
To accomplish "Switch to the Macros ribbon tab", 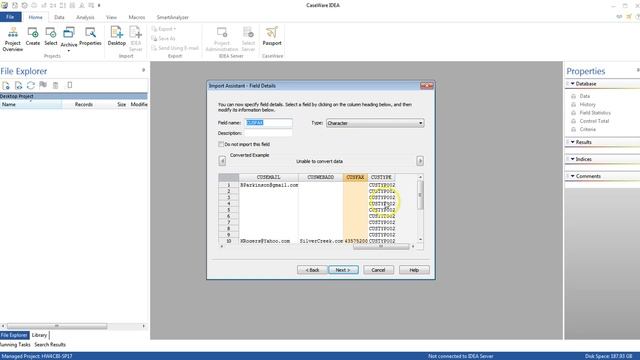I will [137, 17].
